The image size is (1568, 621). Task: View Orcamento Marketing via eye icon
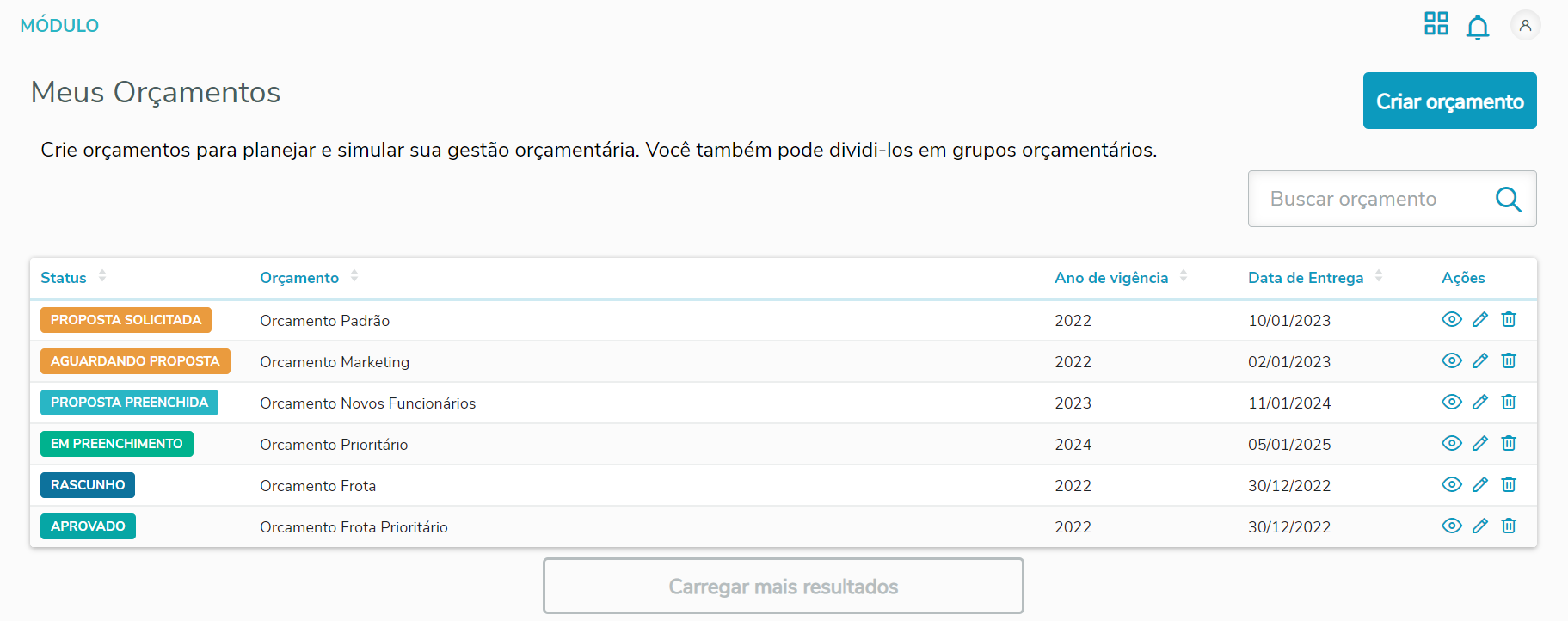(1452, 361)
